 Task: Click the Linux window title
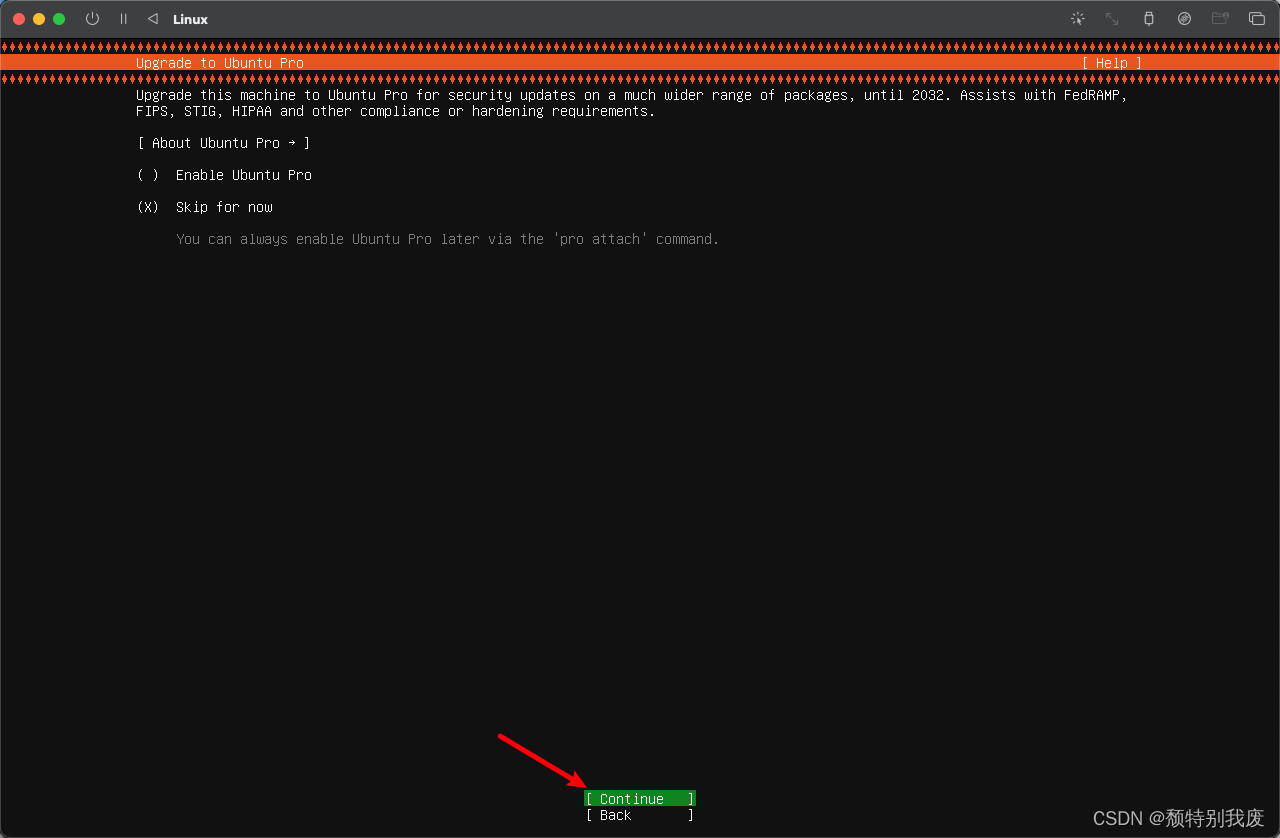pos(190,19)
